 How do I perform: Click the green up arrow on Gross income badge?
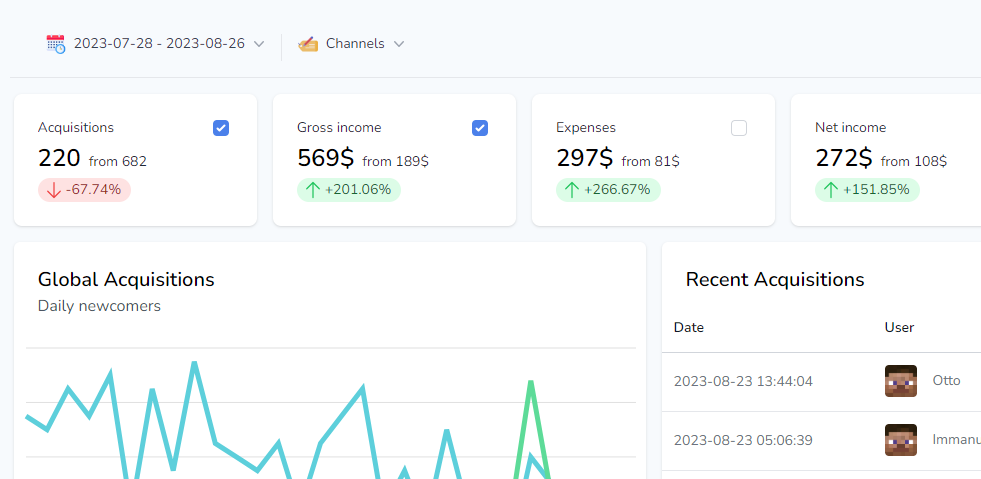click(x=313, y=189)
